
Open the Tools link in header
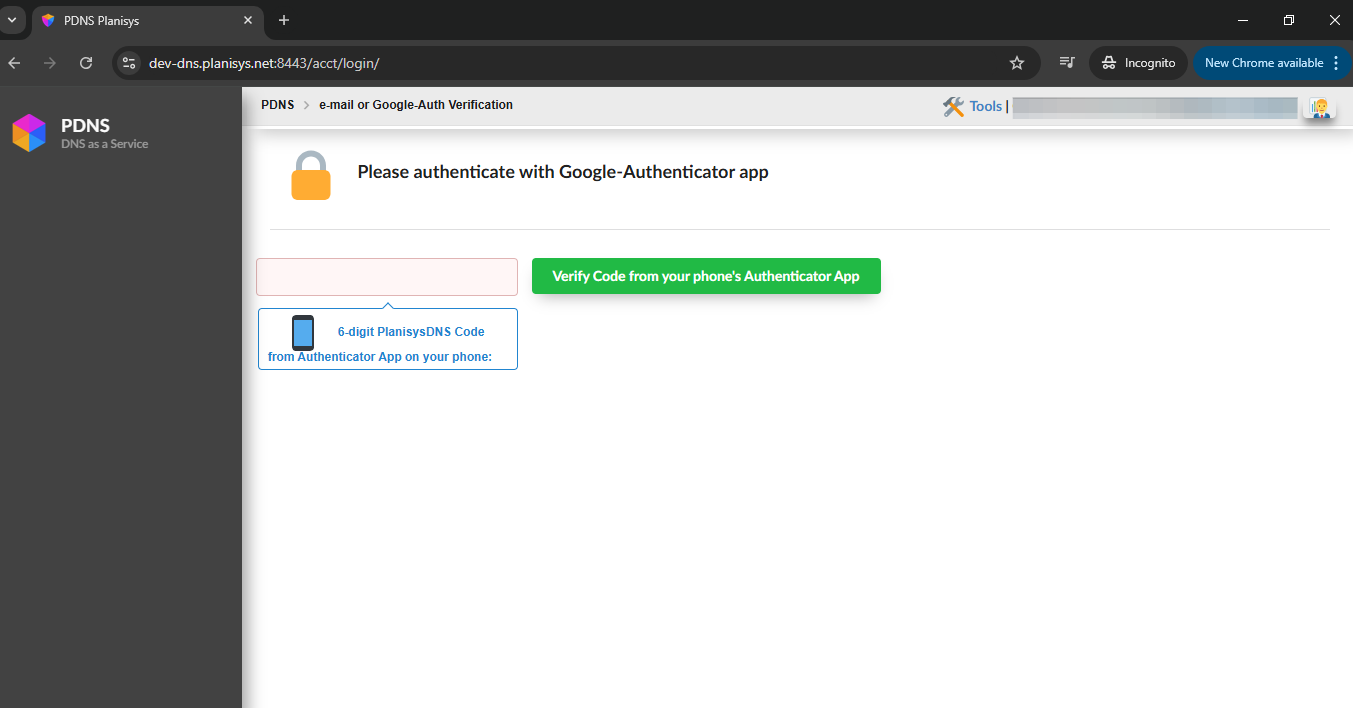click(x=985, y=106)
